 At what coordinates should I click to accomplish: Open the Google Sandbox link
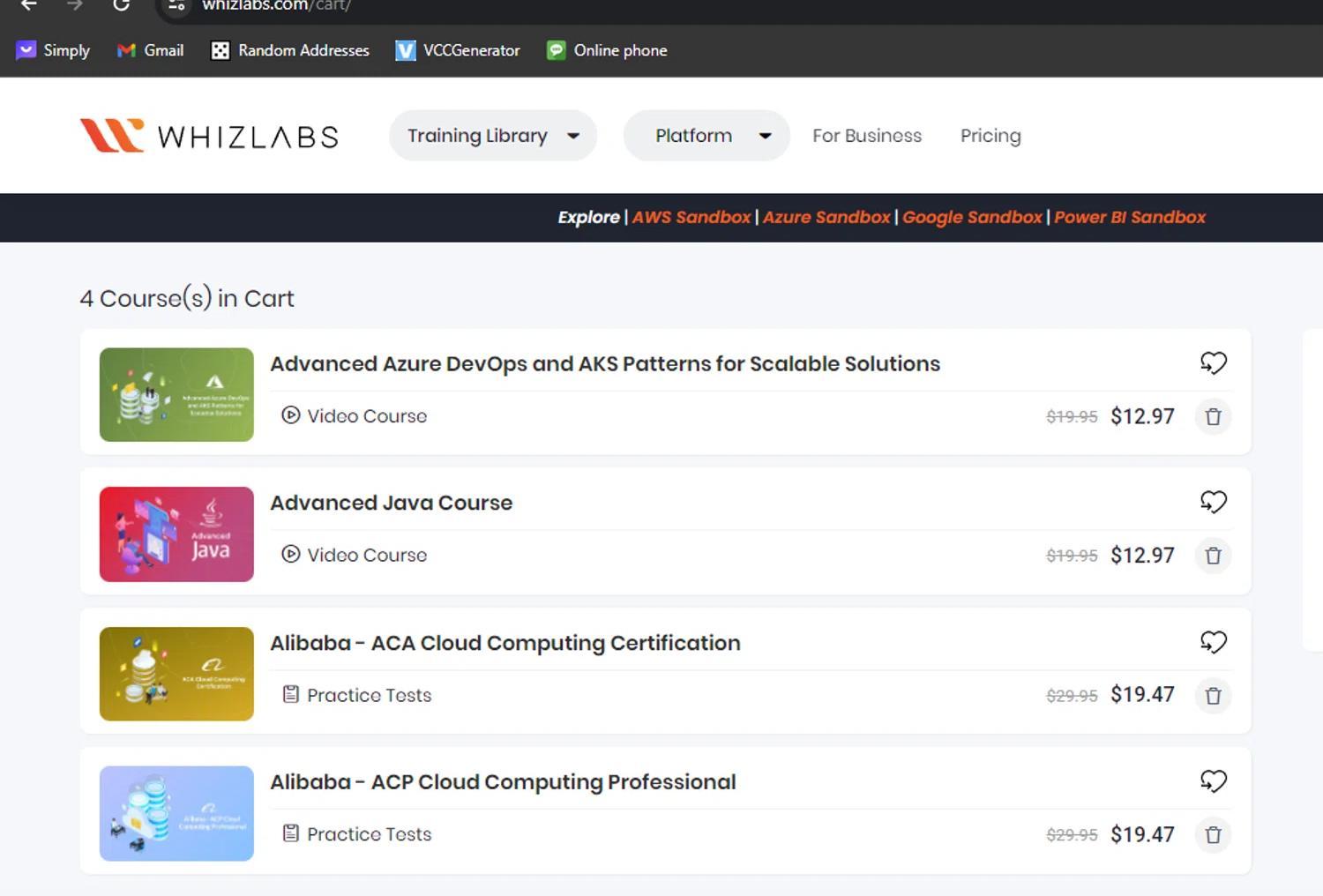tap(972, 217)
